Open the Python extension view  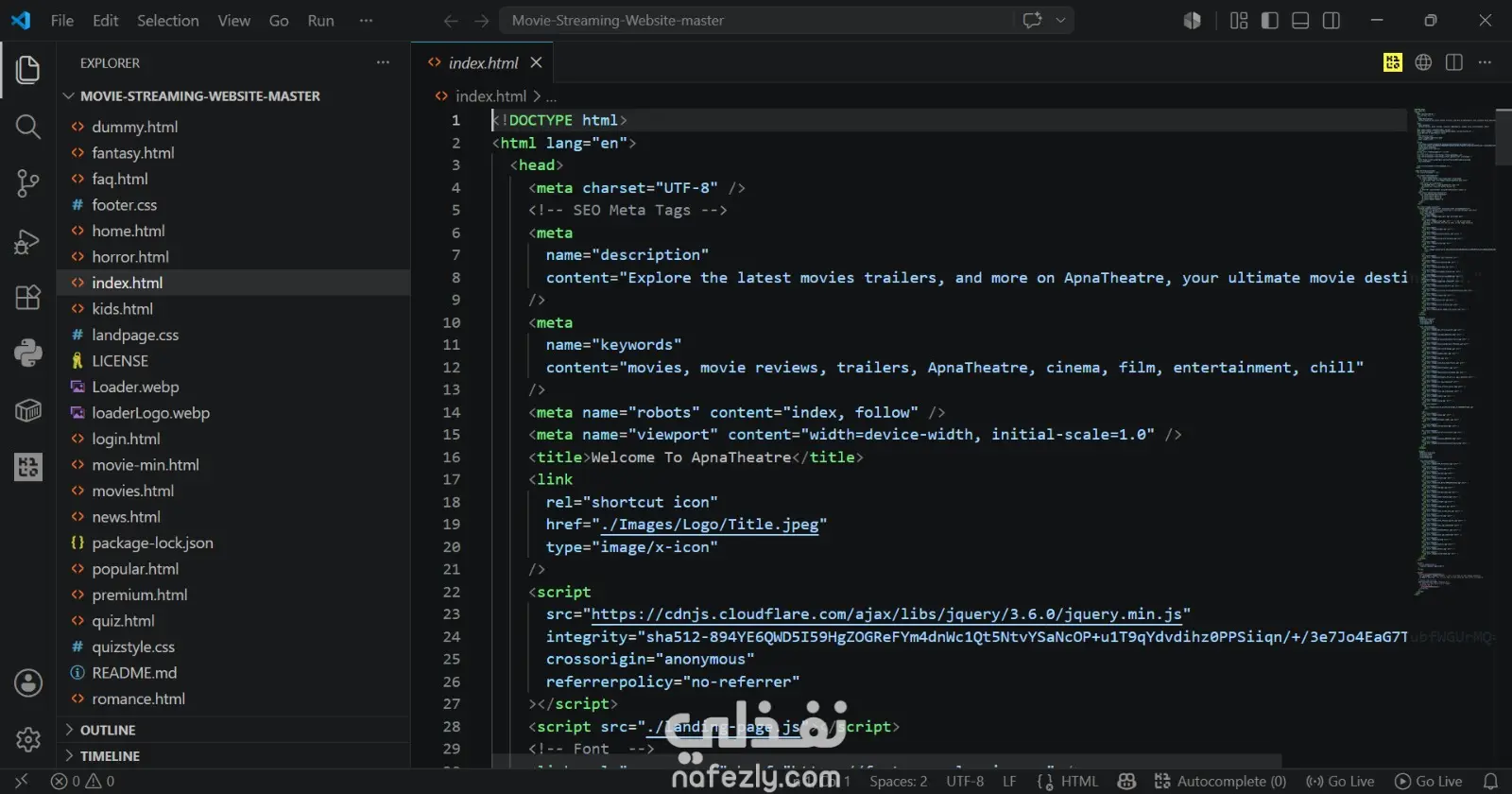pos(28,354)
